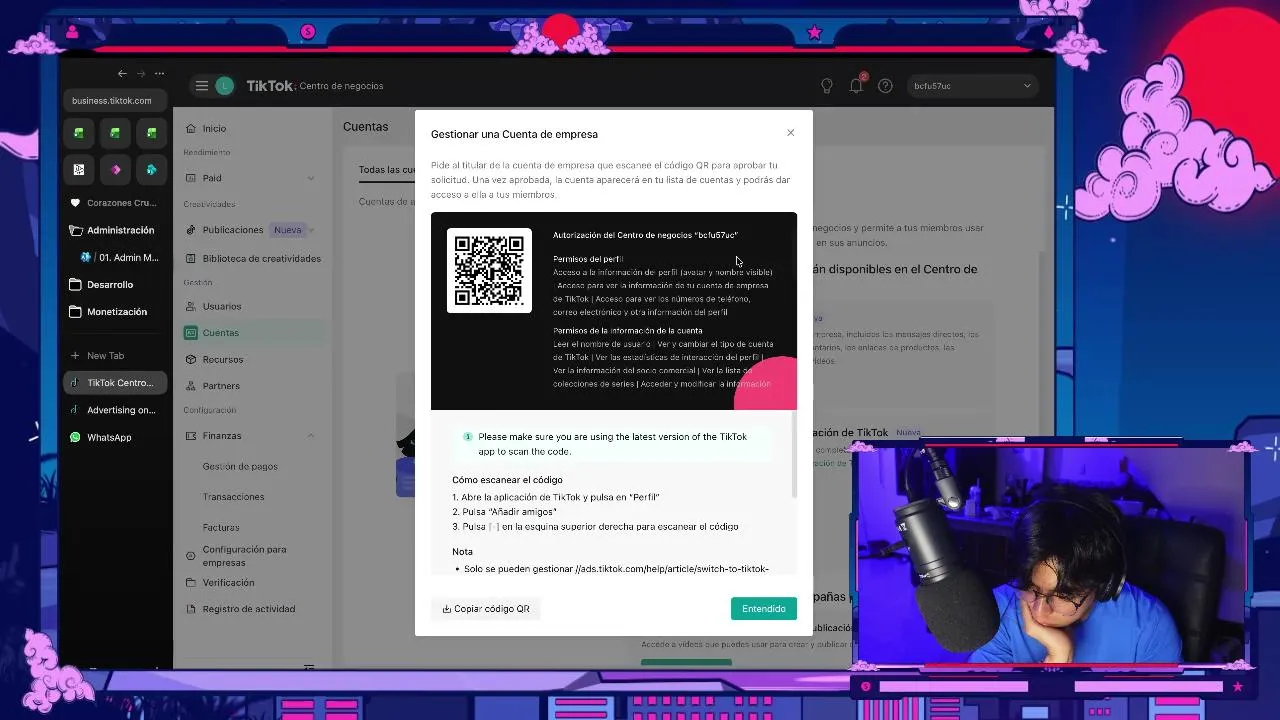The width and height of the screenshot is (1280, 720).
Task: Open the ads.tiktok.com help article link
Action: click(672, 569)
